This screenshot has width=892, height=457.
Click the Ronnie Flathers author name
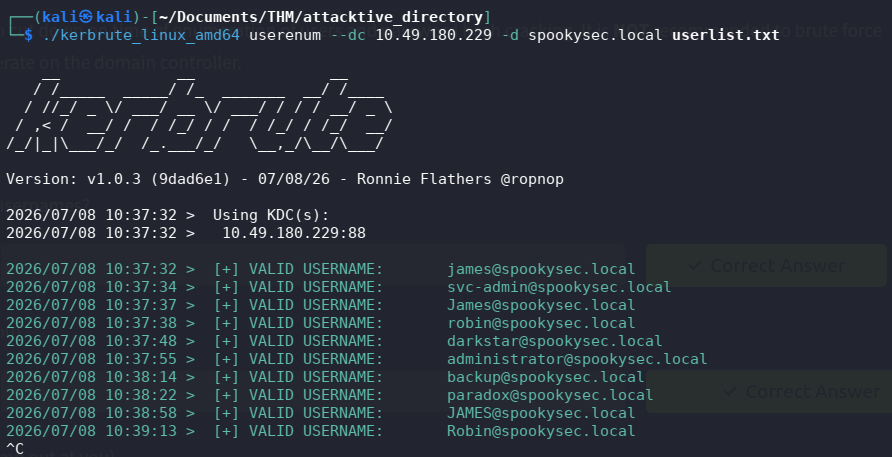424,179
